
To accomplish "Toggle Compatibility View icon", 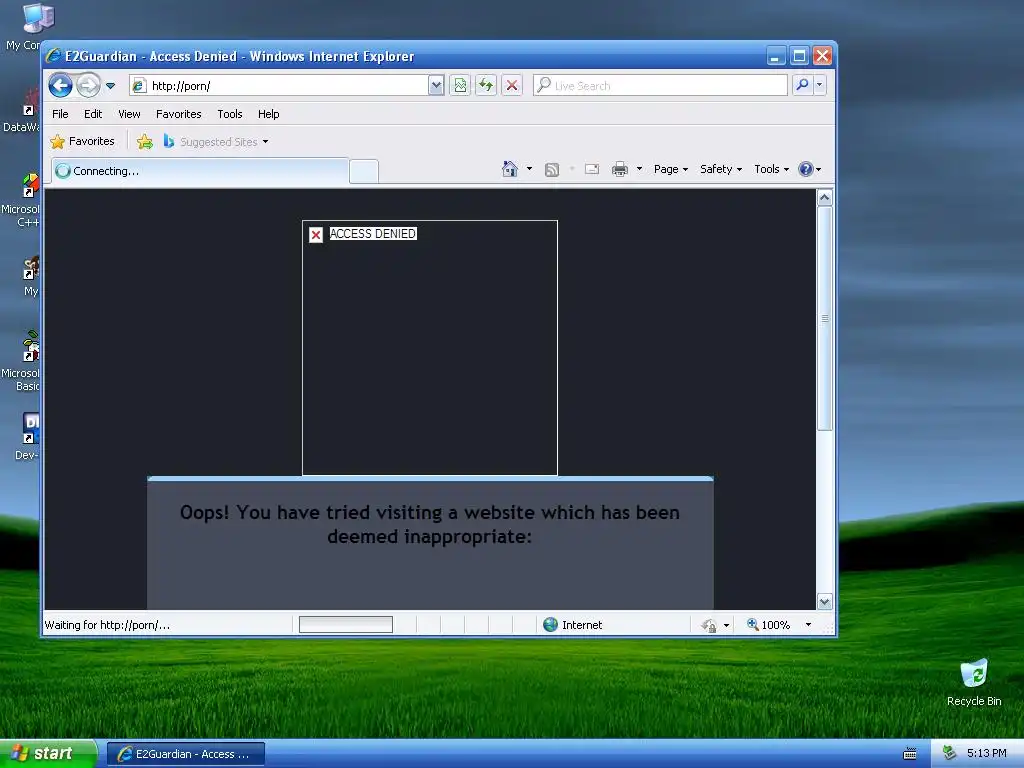I will [x=460, y=86].
